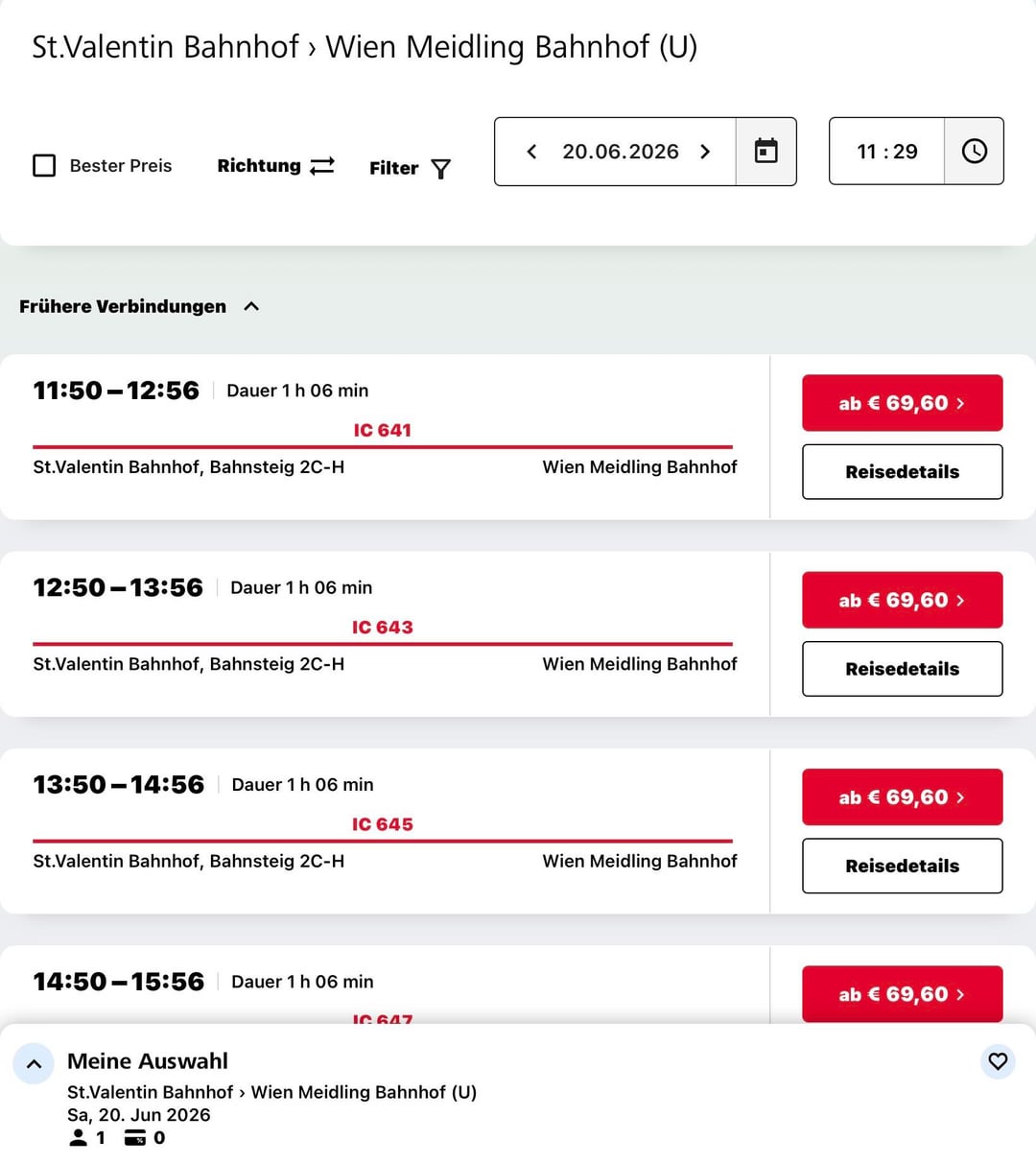Select the 14:50 departure fare button

(902, 994)
